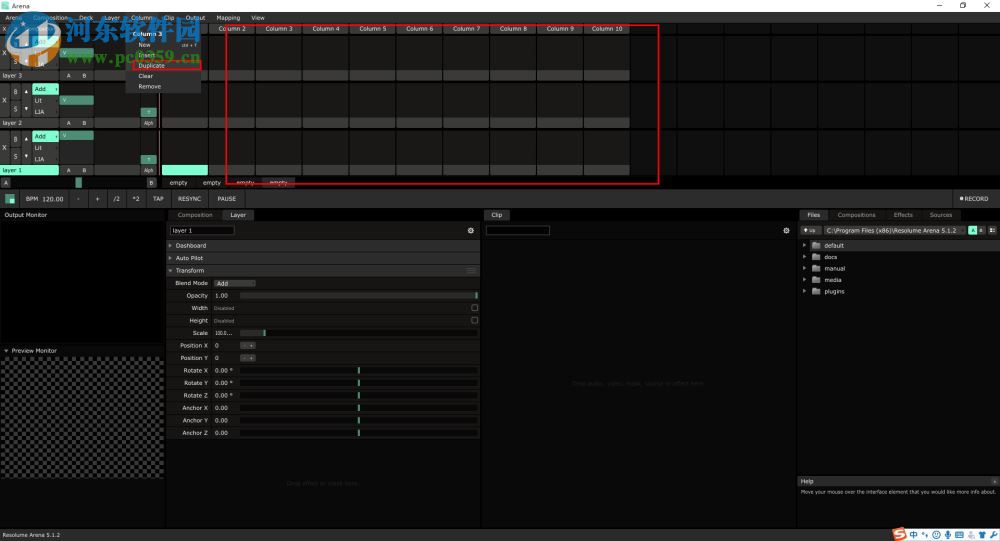Start recording with RECORD button
Screen dimensions: 1000x541
[974, 199]
